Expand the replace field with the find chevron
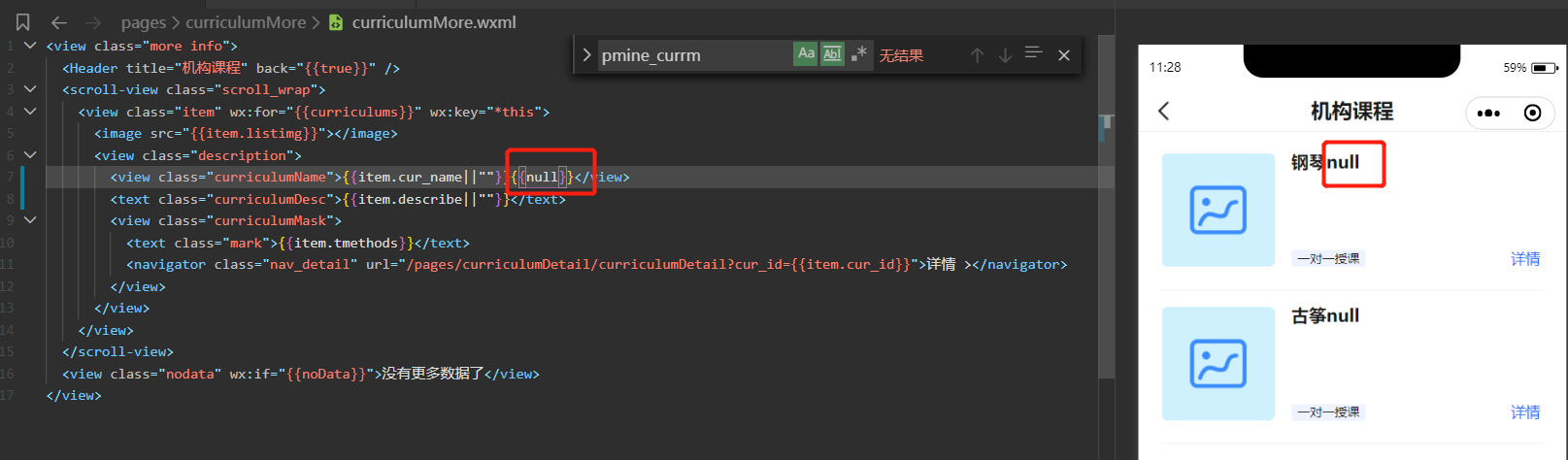 tap(586, 55)
